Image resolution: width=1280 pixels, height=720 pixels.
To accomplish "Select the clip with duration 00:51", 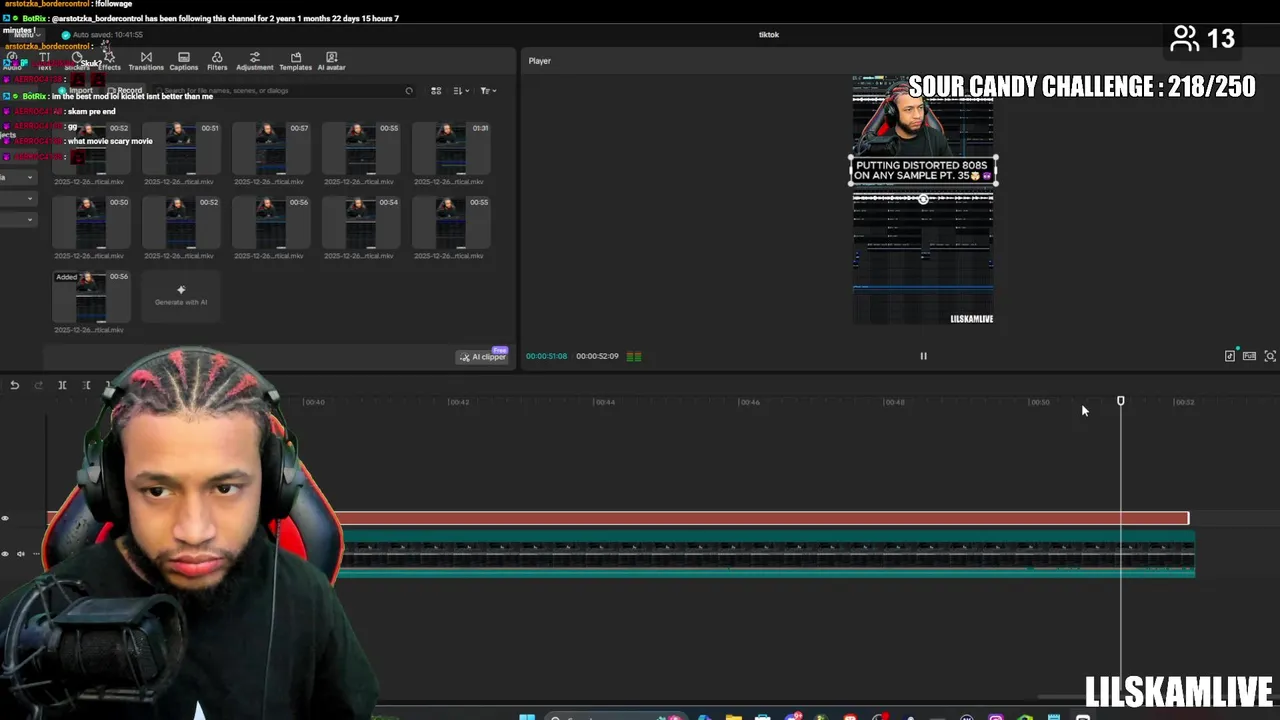I will point(181,148).
